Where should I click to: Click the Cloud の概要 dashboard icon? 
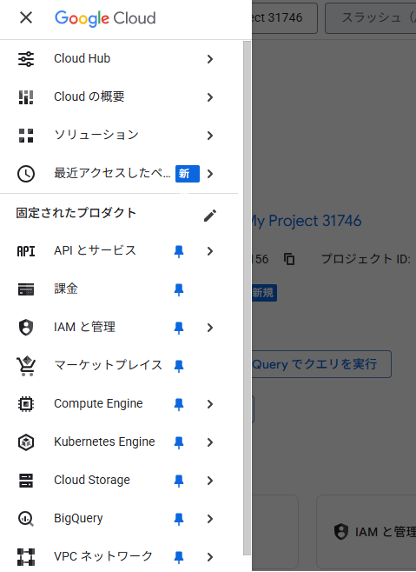[x=26, y=97]
